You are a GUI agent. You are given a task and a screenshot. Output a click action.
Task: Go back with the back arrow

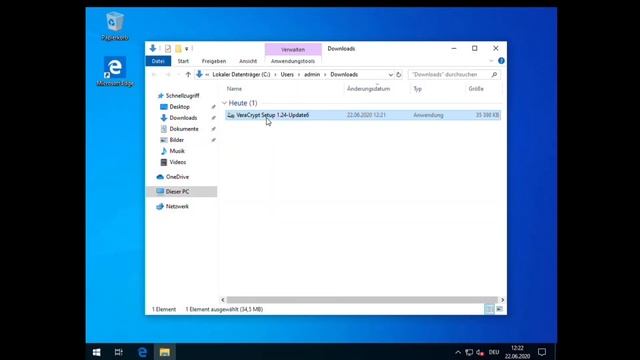click(x=154, y=75)
